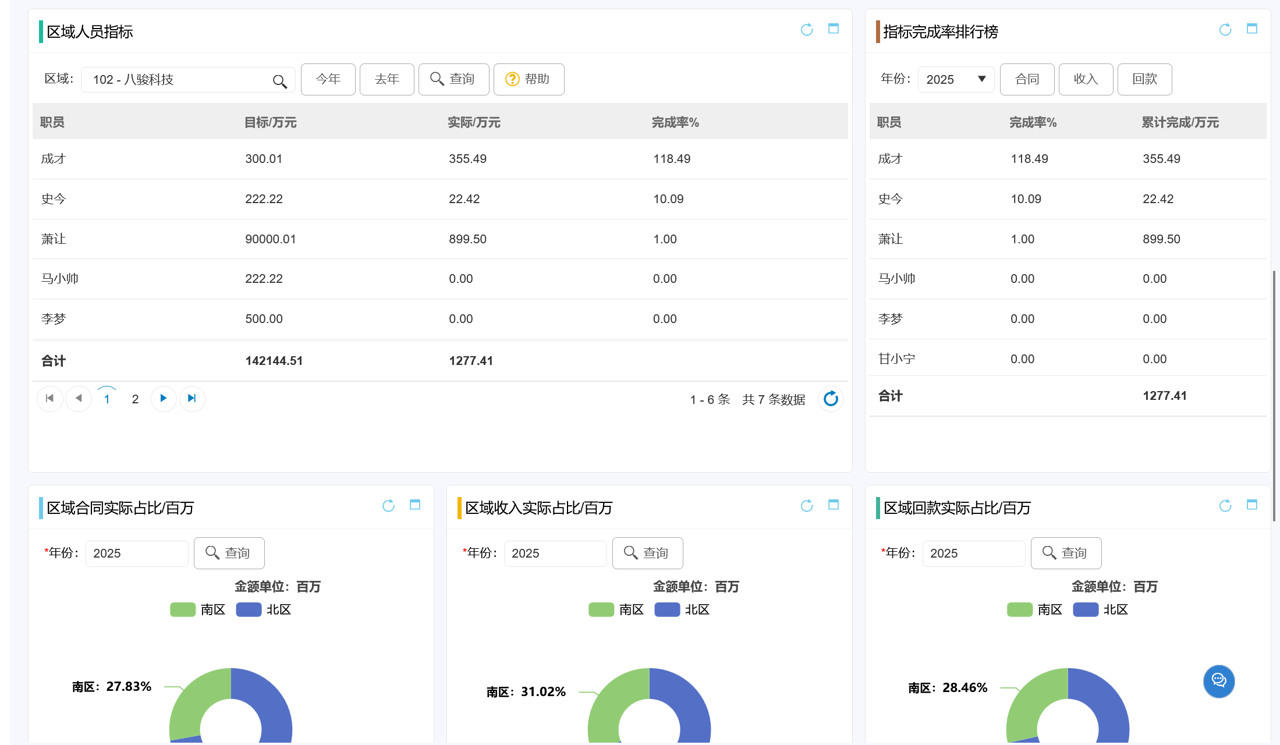Go to next page of staff table

coord(163,399)
